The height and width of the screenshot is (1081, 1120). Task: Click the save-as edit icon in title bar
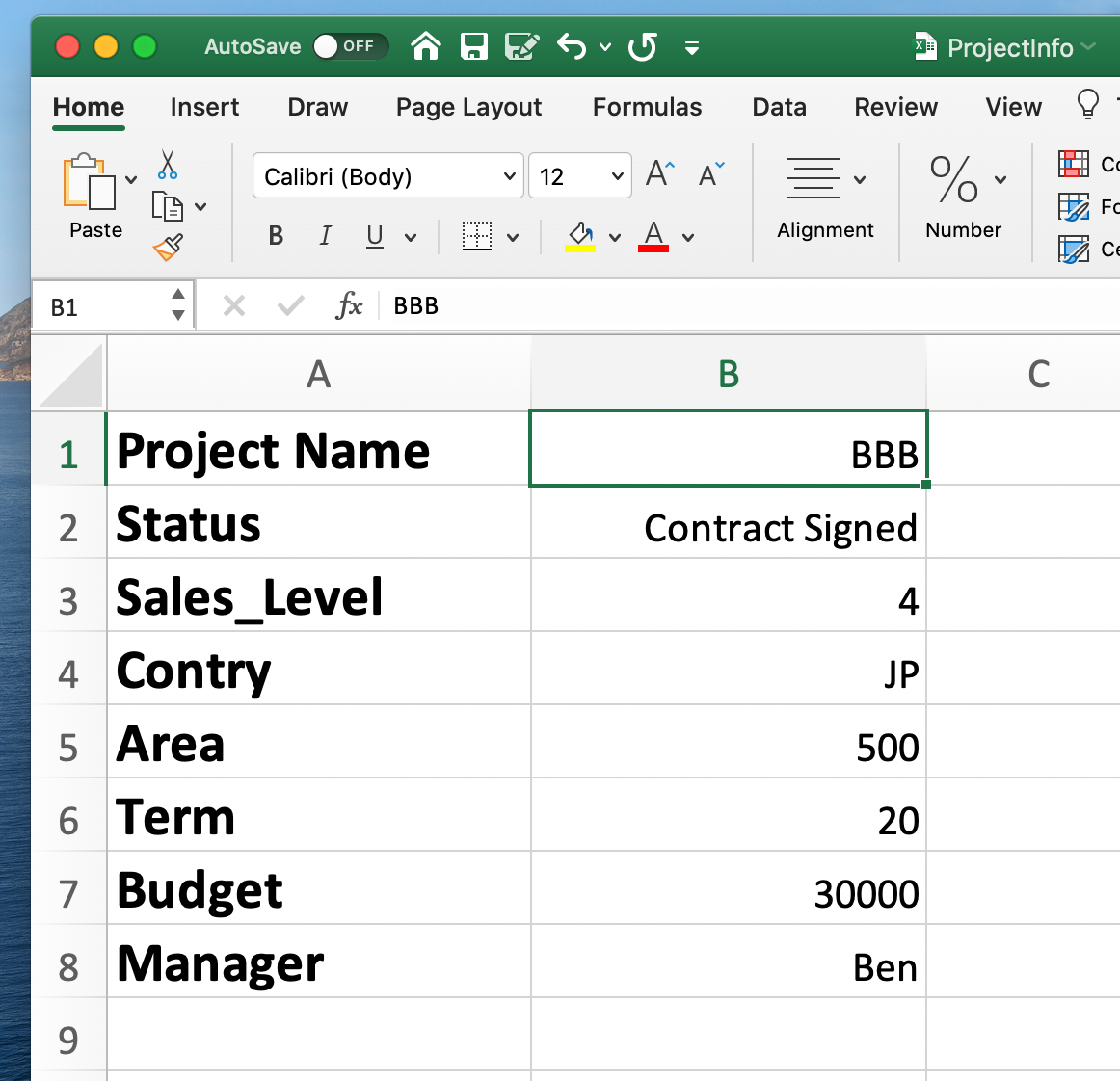coord(521,47)
